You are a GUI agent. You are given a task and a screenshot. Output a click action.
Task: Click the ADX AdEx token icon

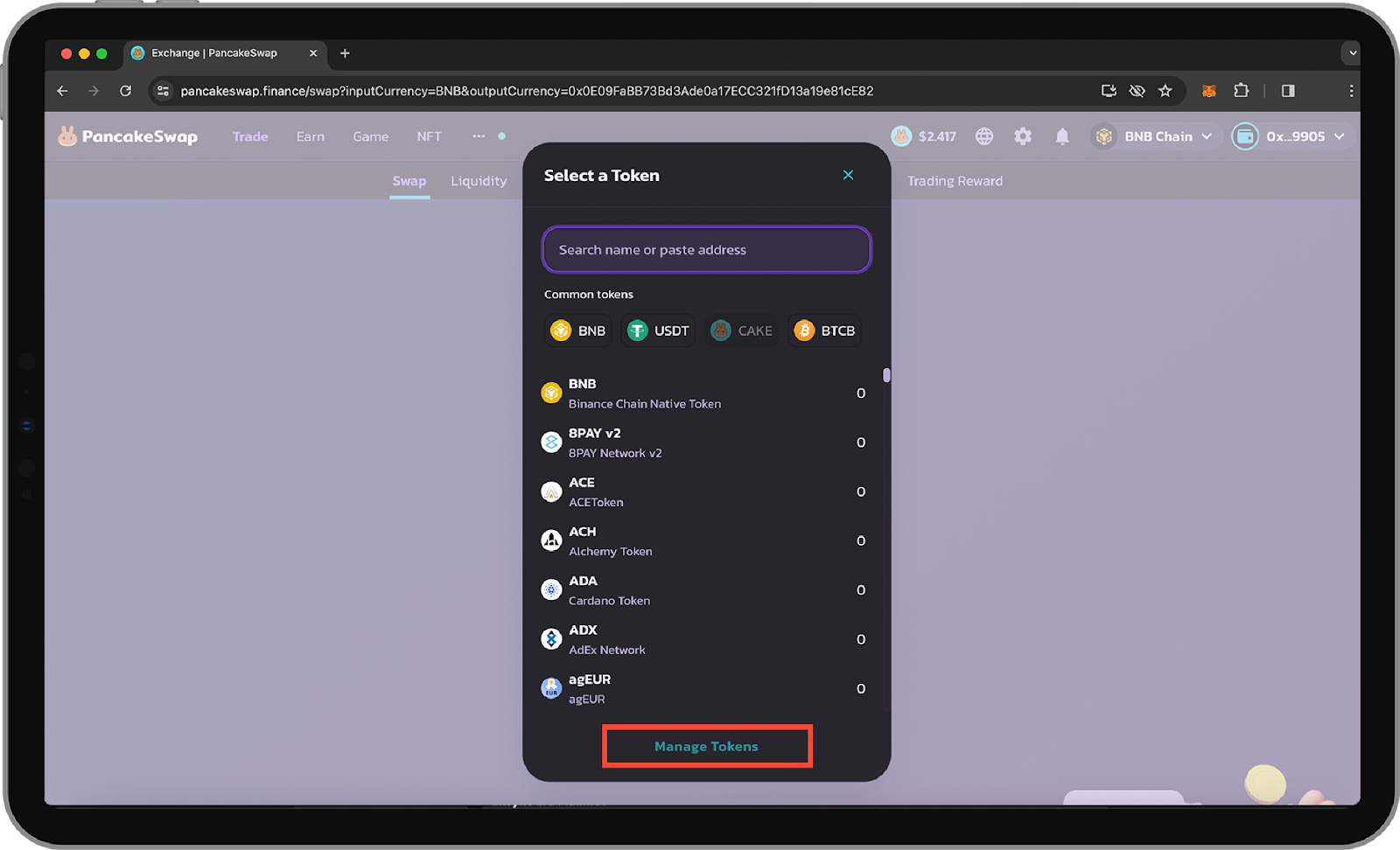tap(551, 639)
